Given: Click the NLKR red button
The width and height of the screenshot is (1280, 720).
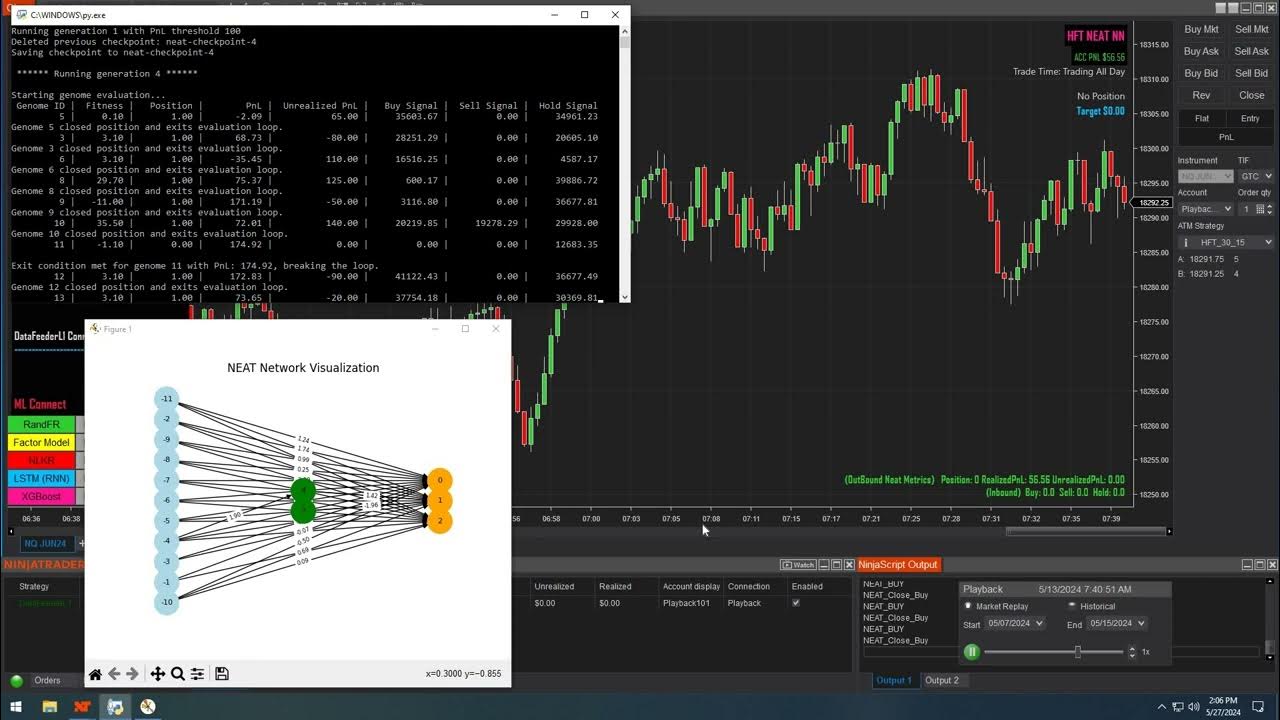Looking at the screenshot, I should pos(42,461).
